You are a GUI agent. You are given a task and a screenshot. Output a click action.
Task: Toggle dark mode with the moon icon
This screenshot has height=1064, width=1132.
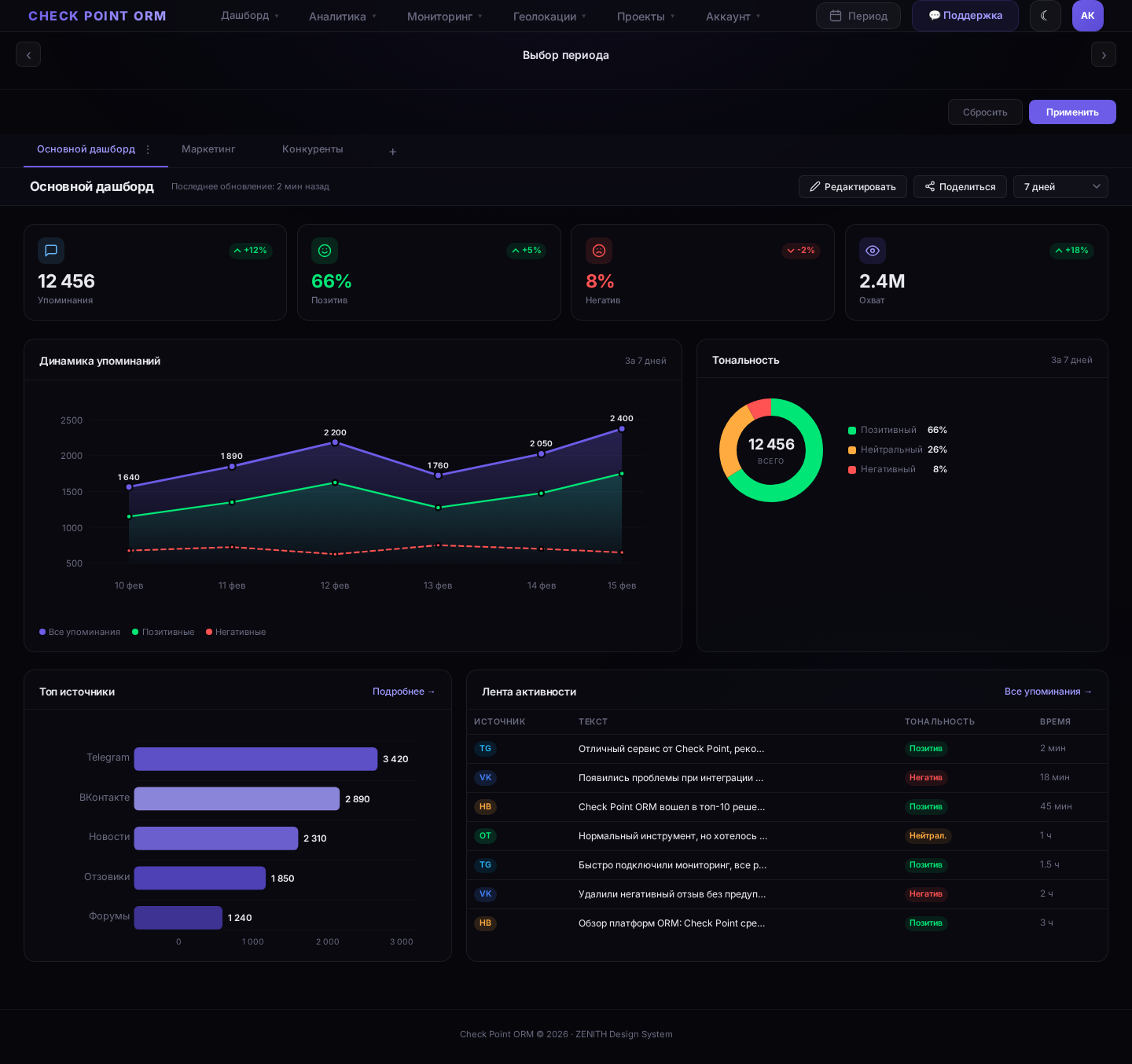click(x=1045, y=16)
